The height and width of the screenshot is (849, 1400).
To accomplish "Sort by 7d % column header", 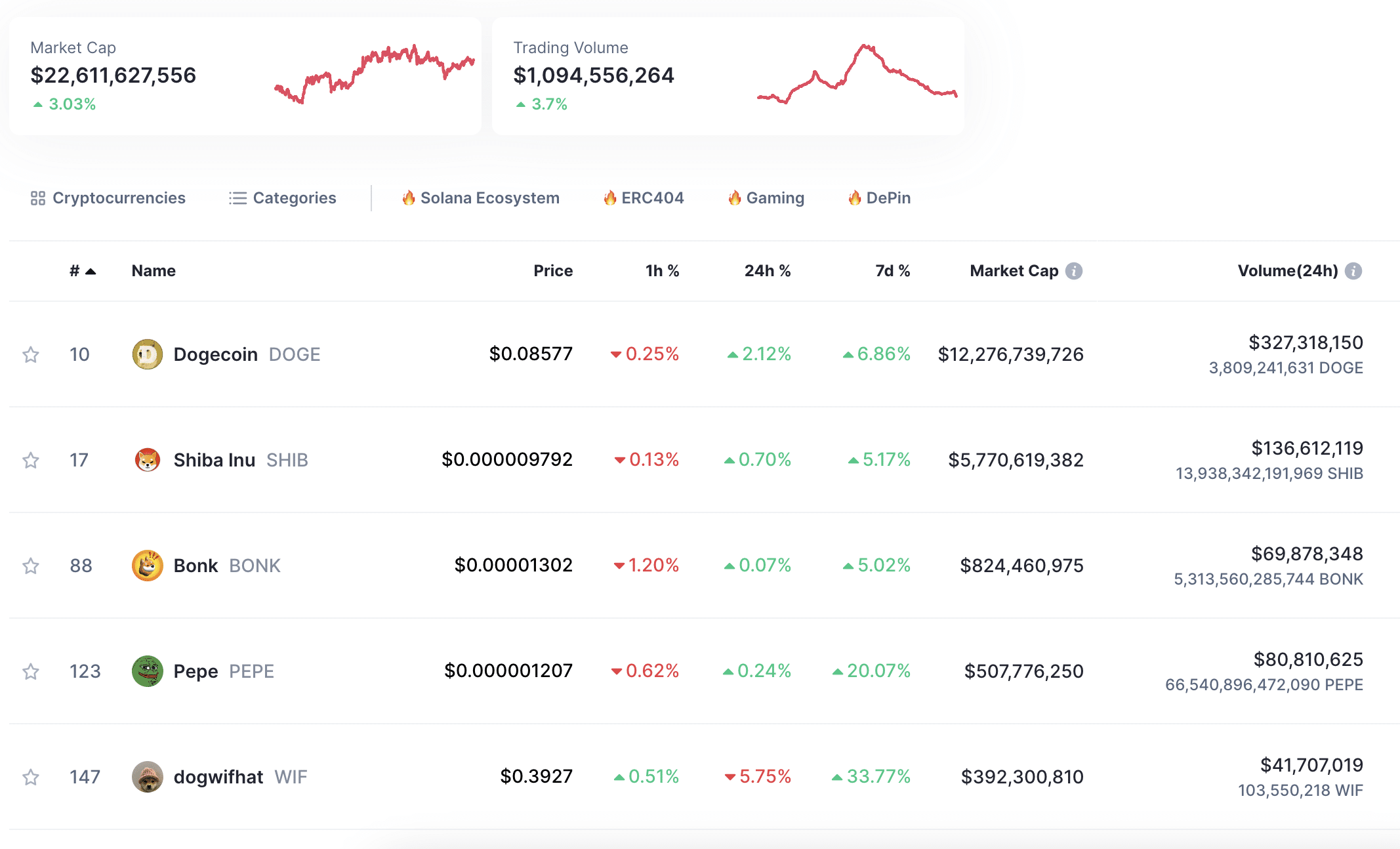I will [893, 271].
